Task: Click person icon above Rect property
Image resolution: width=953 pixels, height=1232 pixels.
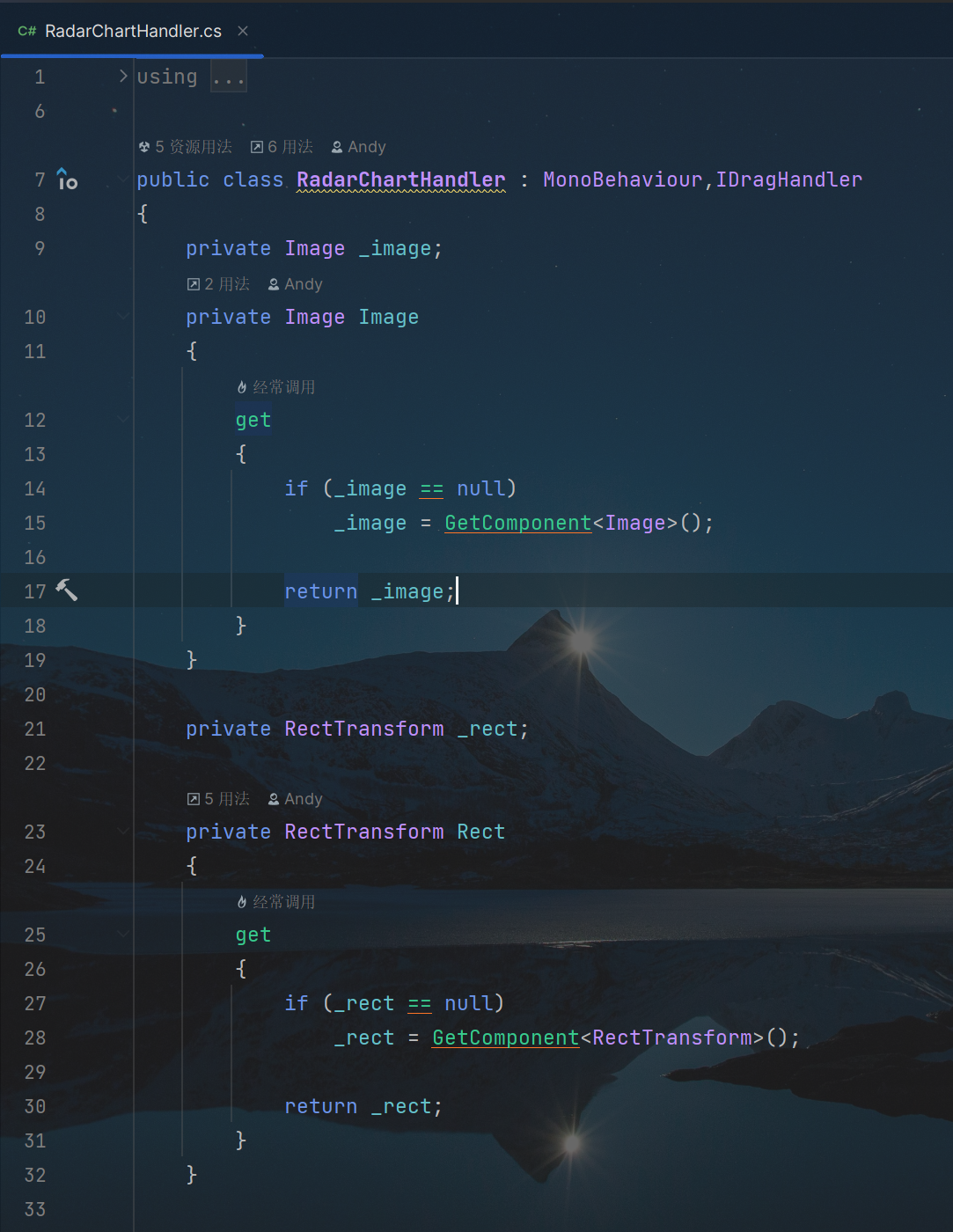Action: click(x=274, y=799)
